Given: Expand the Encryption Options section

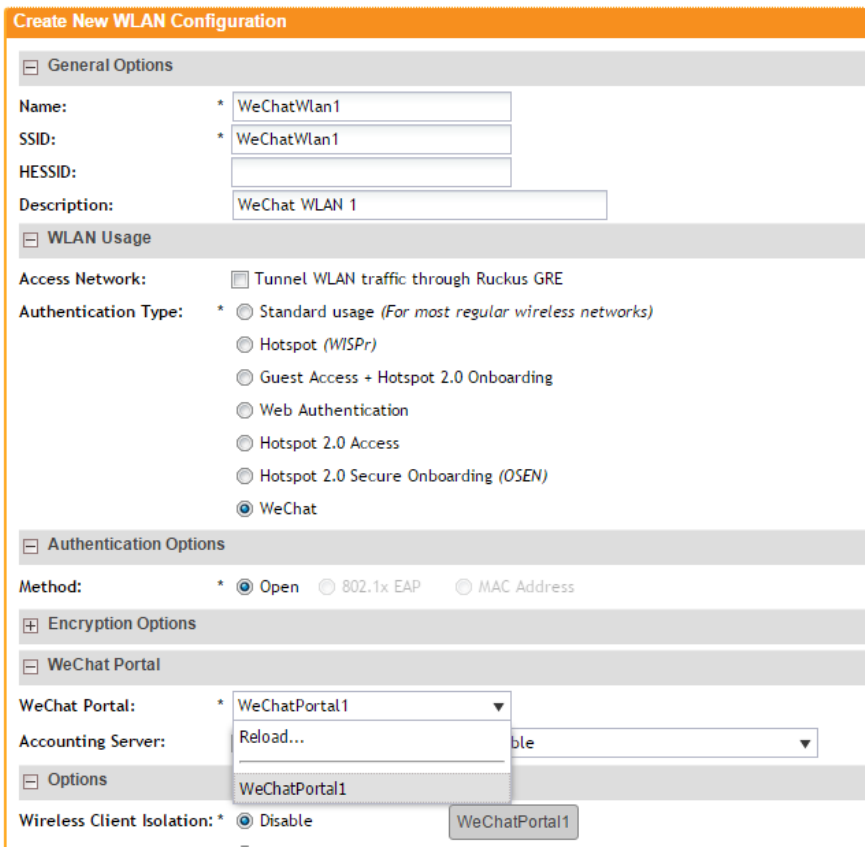Looking at the screenshot, I should [x=30, y=625].
